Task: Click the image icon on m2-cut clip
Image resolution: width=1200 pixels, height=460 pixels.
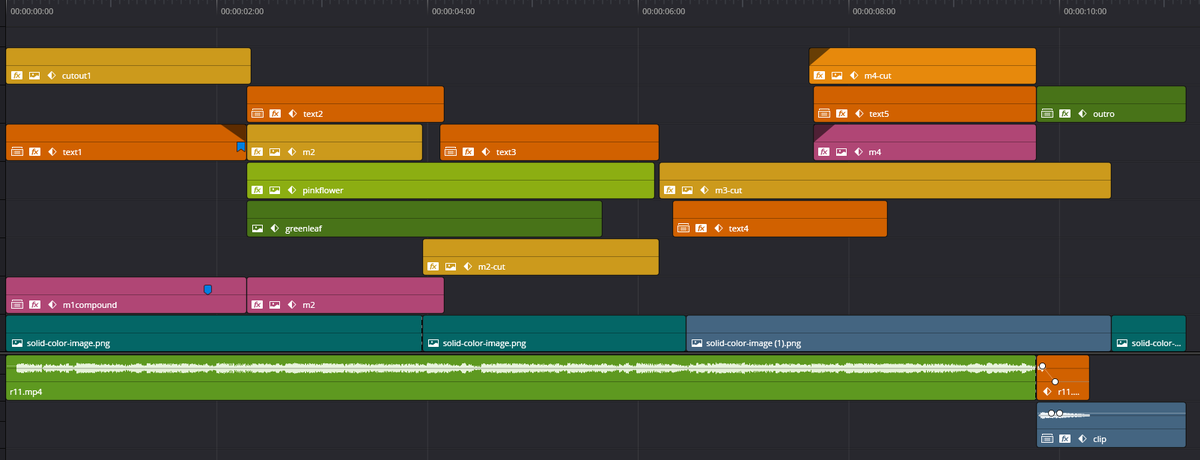Action: tap(451, 267)
